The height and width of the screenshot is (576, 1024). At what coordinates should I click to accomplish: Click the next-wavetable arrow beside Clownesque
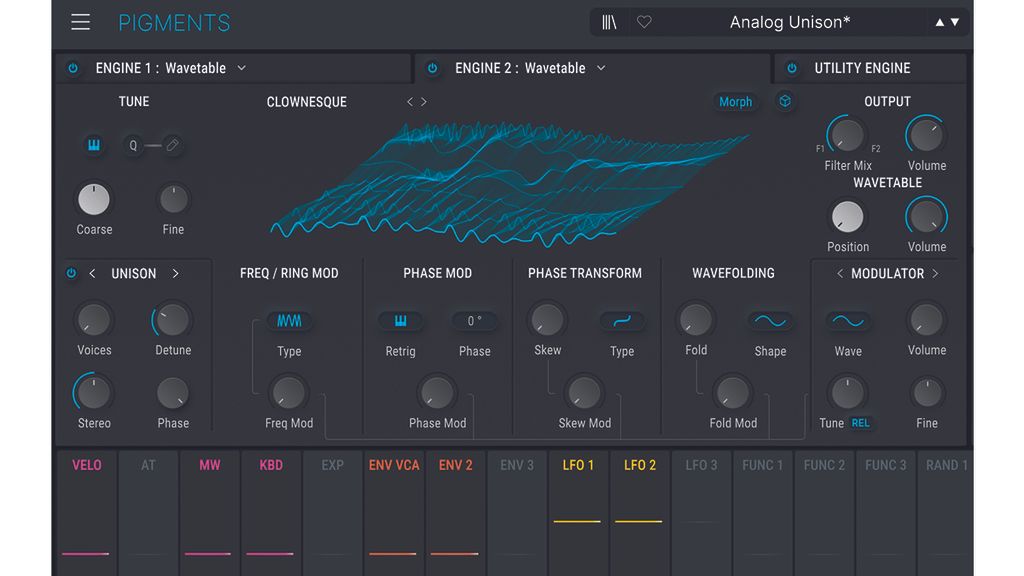(423, 101)
